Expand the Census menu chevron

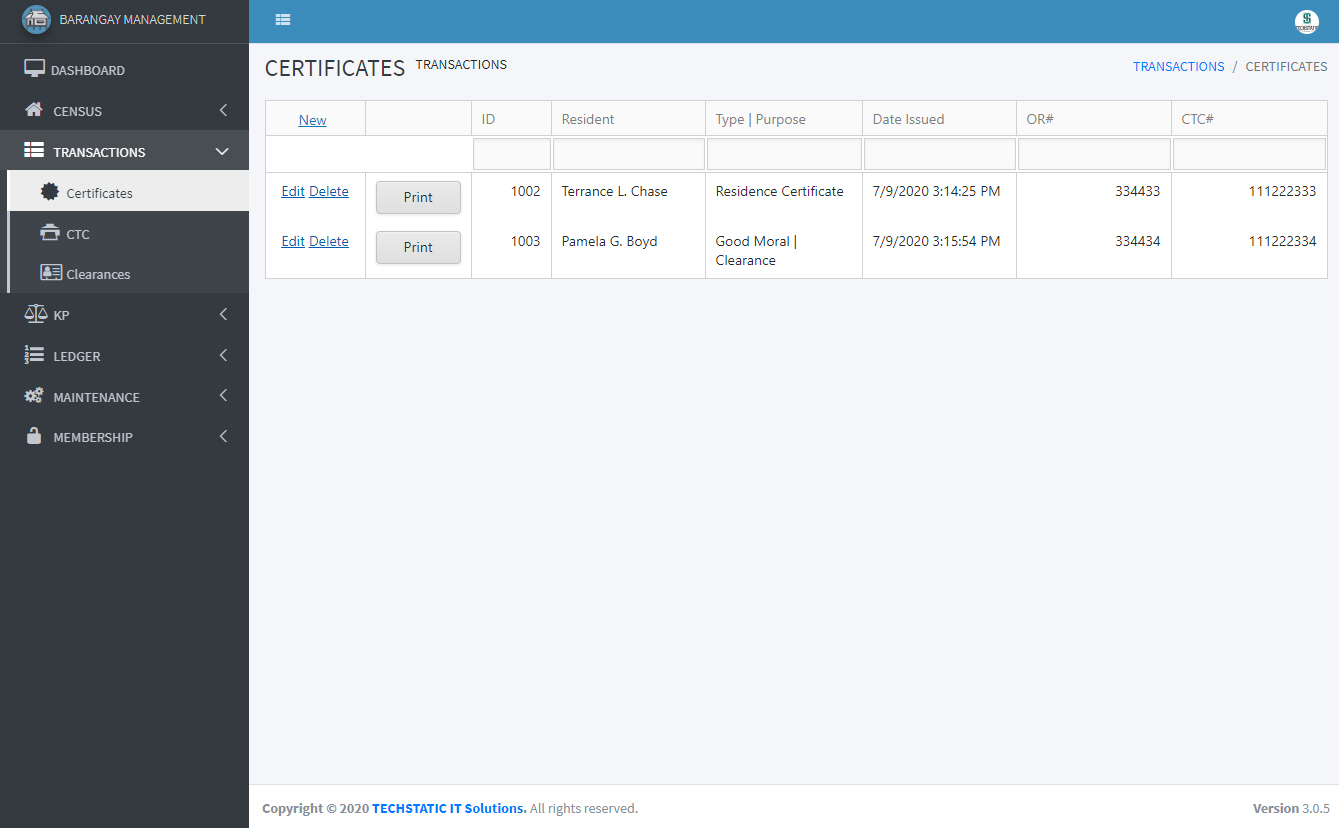(223, 110)
